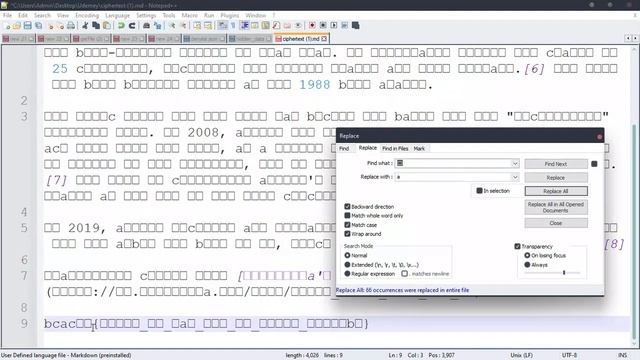Screen dimensions: 640x360
Task: Expand the Replace with history dropdown
Action: click(x=515, y=177)
